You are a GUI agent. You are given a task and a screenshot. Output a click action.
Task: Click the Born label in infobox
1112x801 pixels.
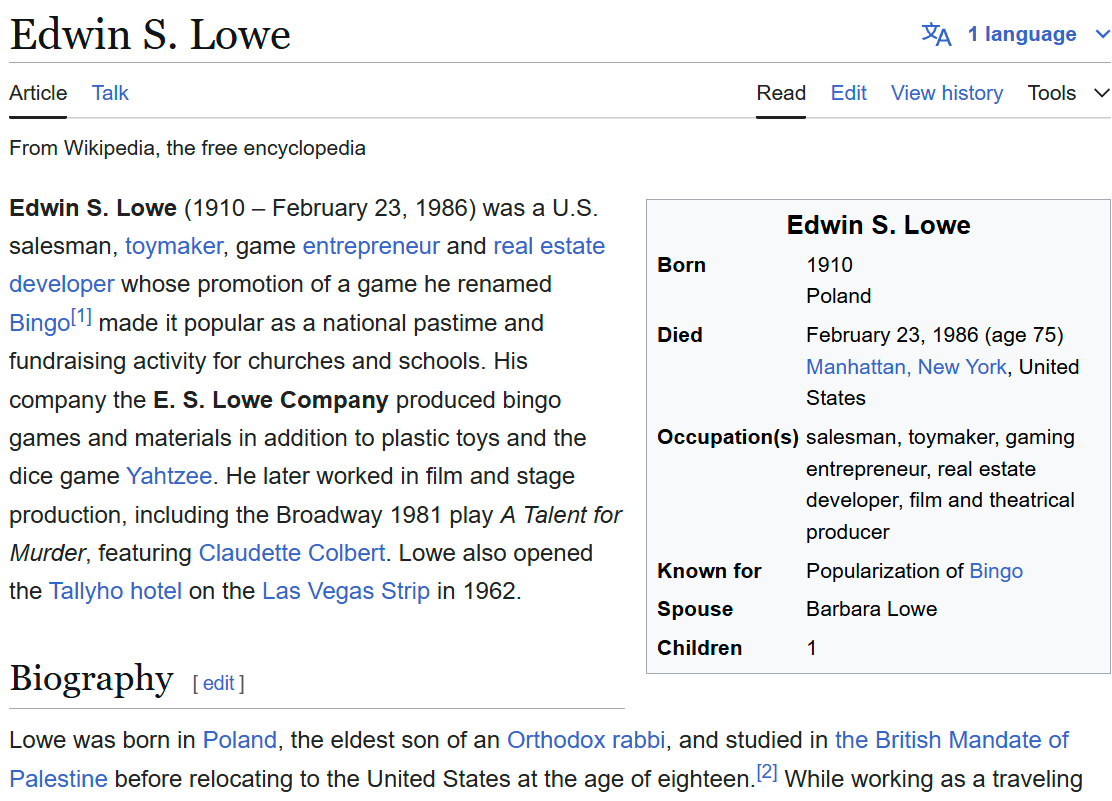[x=681, y=265]
